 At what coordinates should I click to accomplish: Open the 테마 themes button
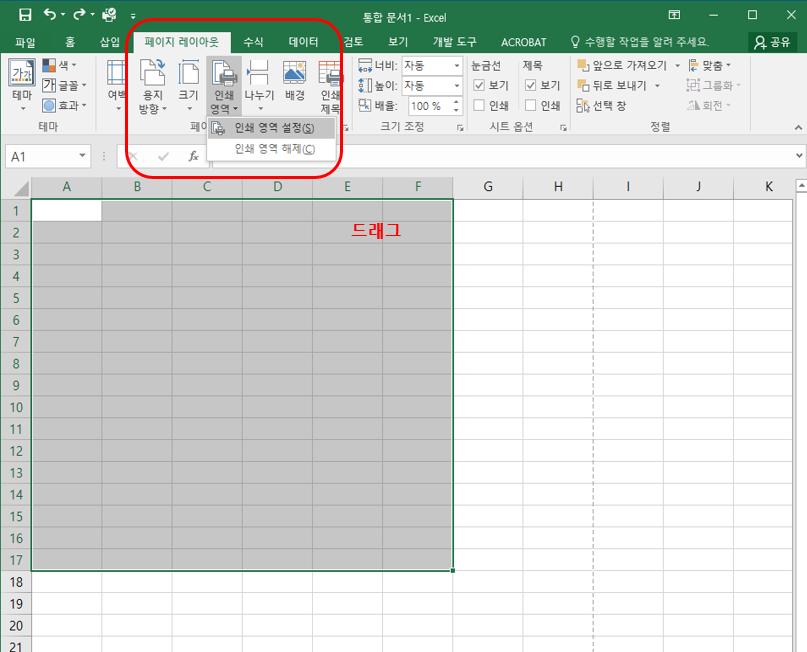22,84
